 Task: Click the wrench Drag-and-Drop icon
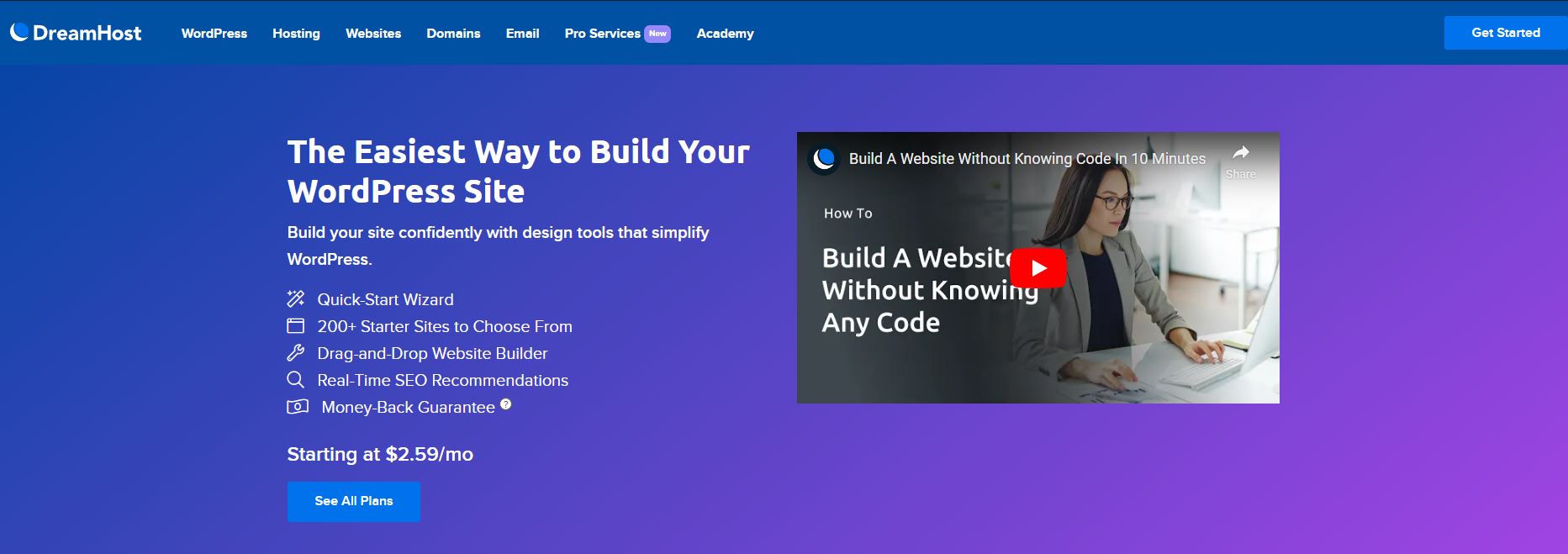click(x=296, y=352)
